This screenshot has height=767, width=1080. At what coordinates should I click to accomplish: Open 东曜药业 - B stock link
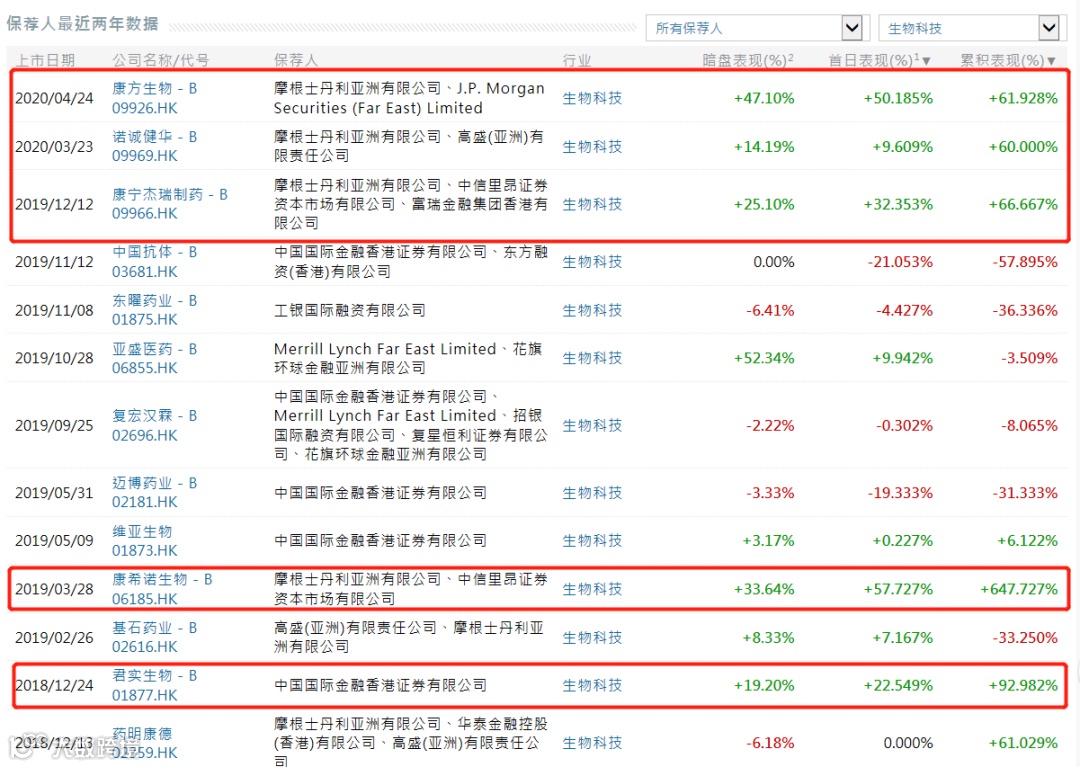tap(154, 300)
